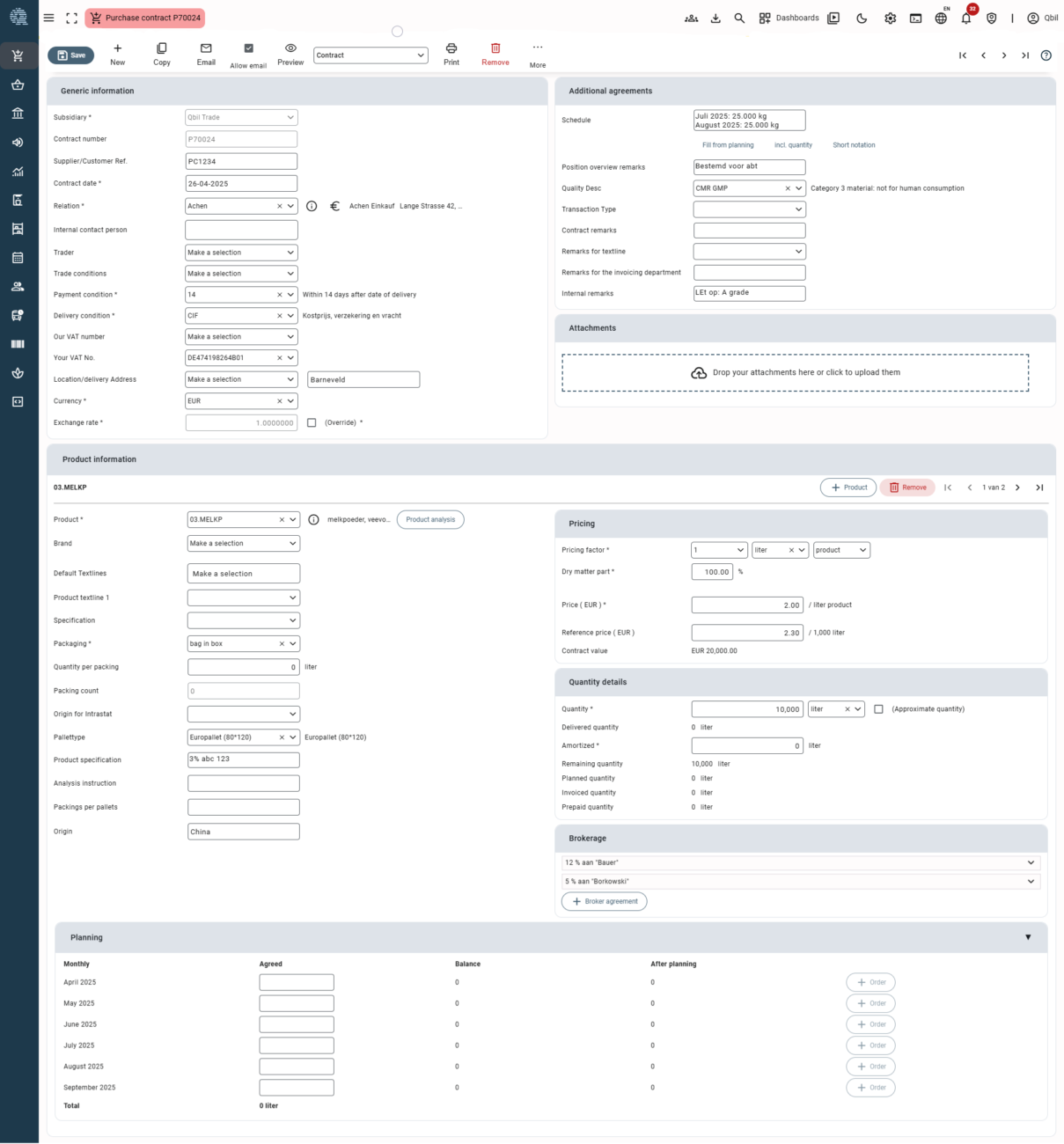Click the euro icon next to Relation
The width and height of the screenshot is (1064, 1144).
click(x=334, y=206)
